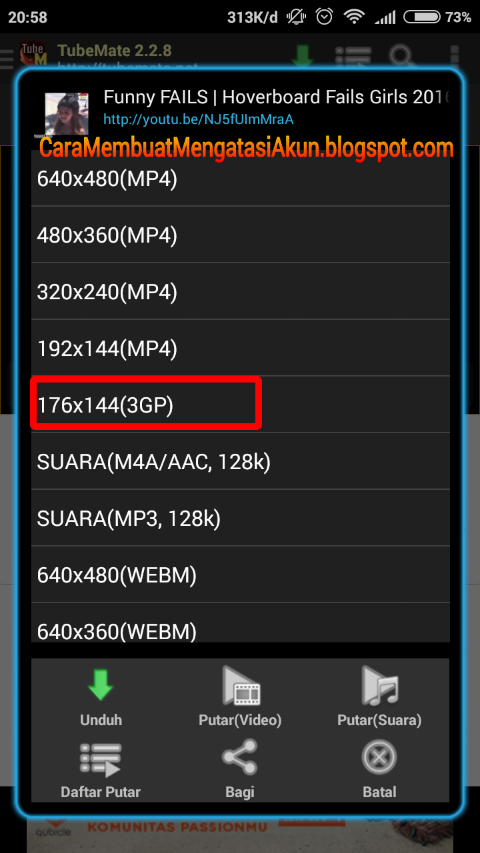Select the 640x480(WEBM) format
The image size is (480, 853).
coord(240,575)
